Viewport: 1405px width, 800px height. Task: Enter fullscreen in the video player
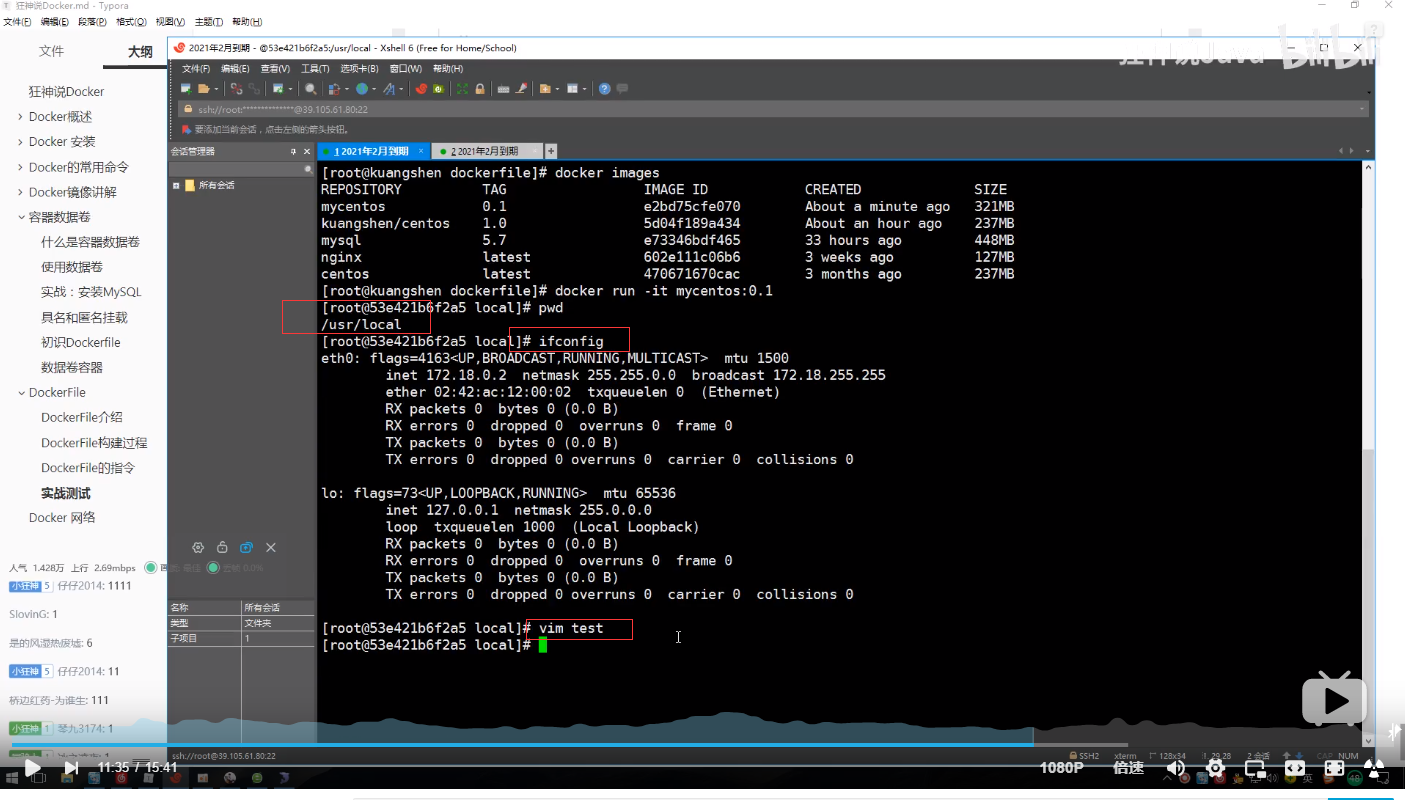[1374, 768]
